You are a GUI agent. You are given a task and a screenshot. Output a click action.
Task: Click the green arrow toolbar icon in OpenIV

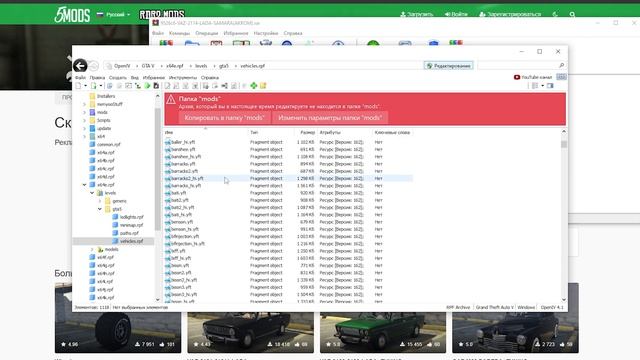tap(147, 86)
